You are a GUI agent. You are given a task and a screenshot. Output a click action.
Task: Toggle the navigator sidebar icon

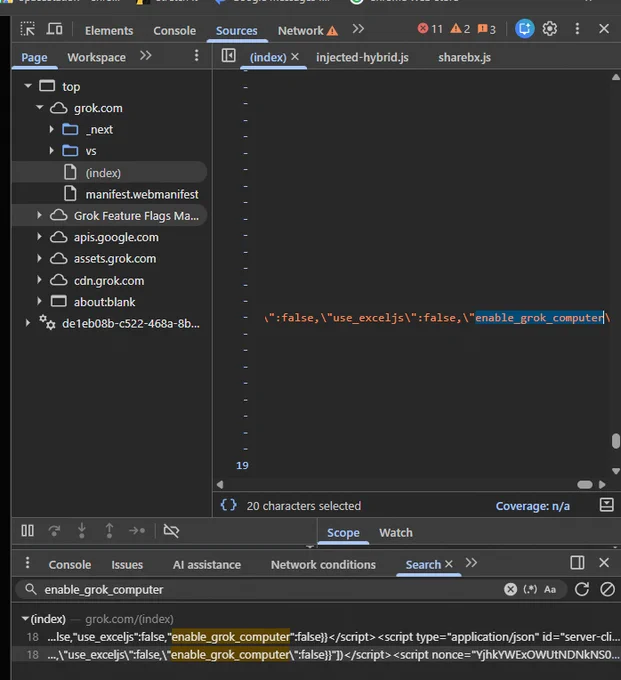(x=229, y=56)
